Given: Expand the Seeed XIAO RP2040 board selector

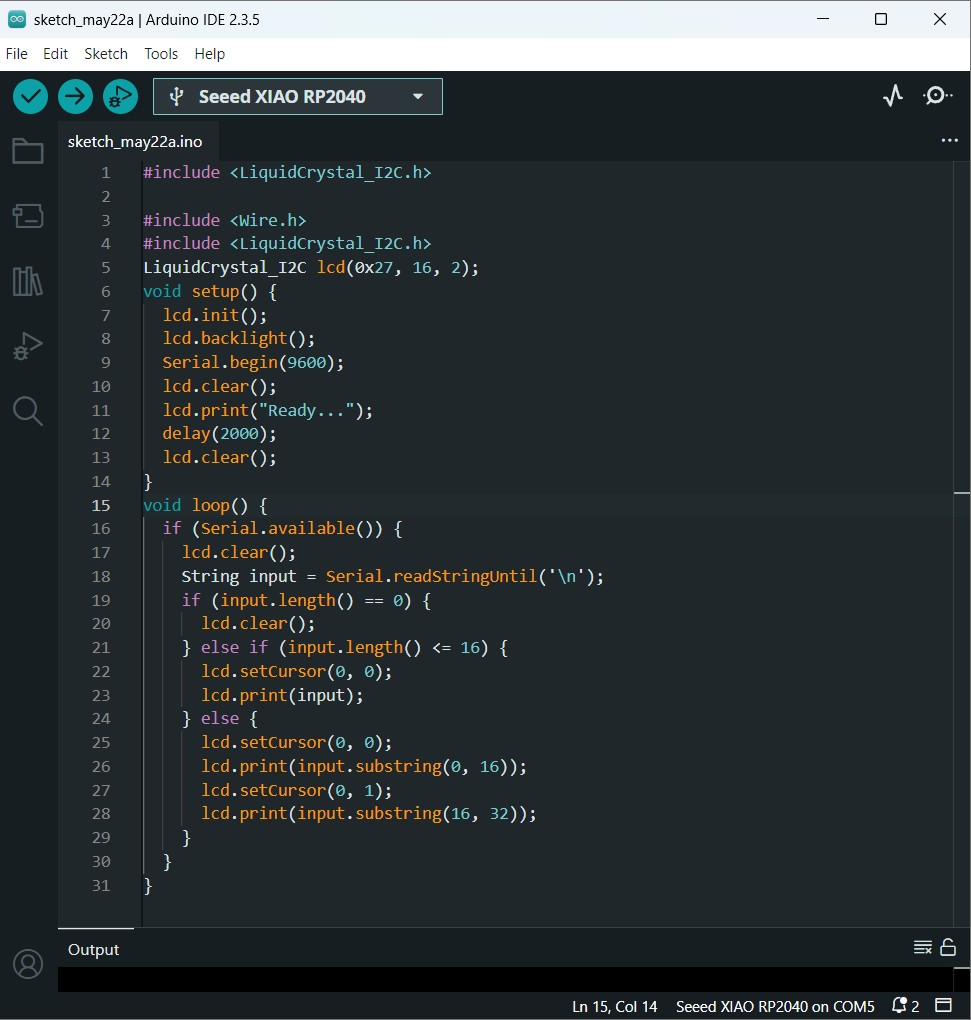Looking at the screenshot, I should 298,96.
